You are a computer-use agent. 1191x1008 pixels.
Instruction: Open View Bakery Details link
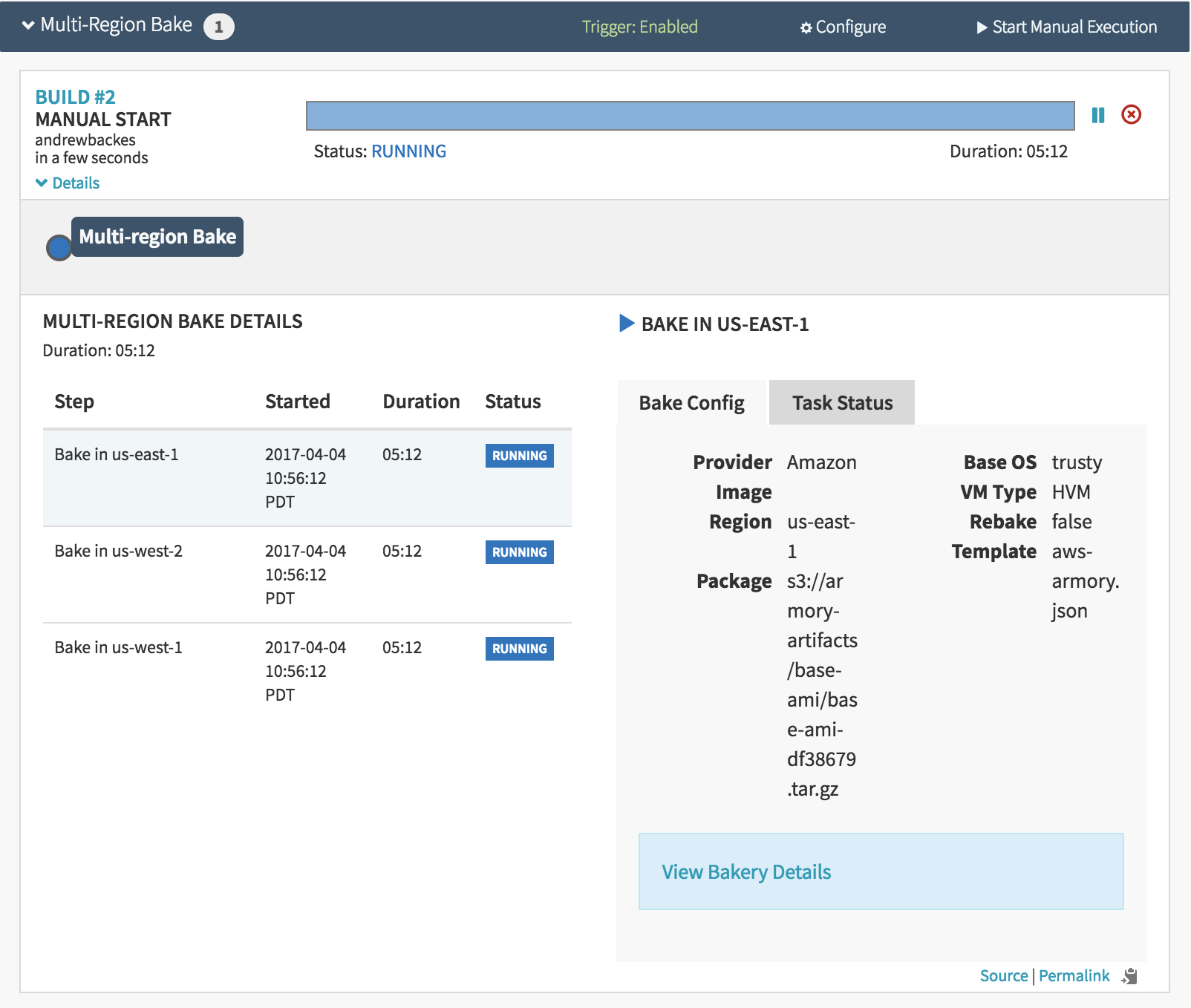click(745, 871)
